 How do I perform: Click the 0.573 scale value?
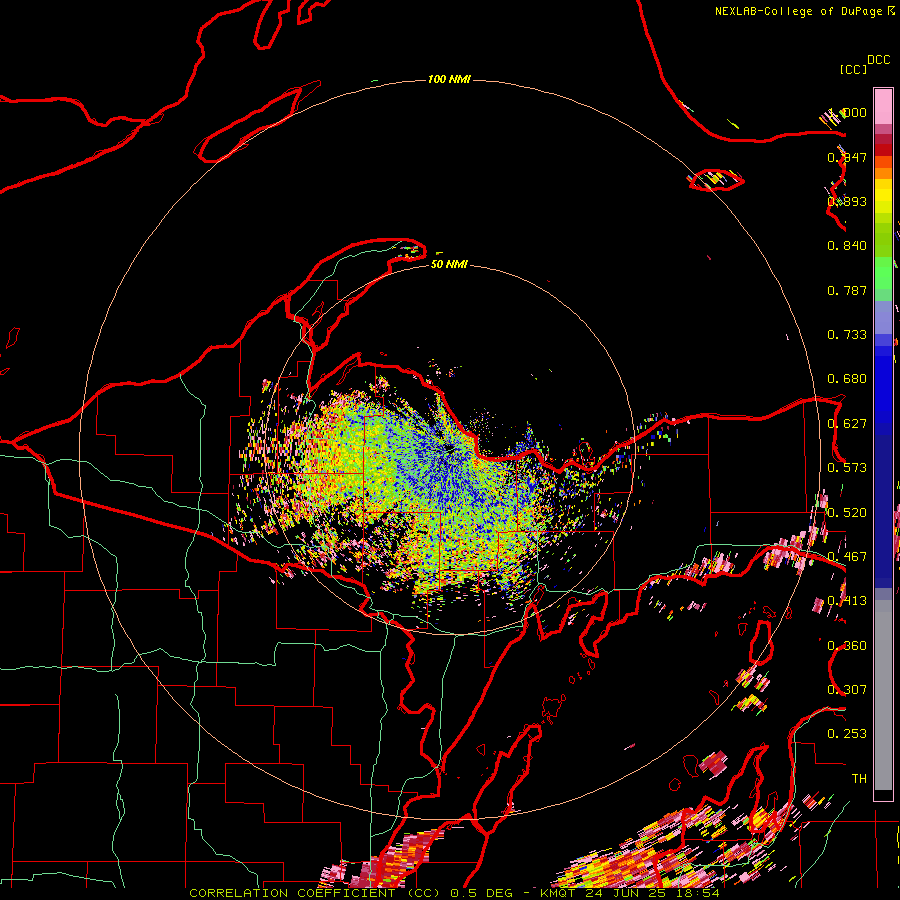(847, 468)
